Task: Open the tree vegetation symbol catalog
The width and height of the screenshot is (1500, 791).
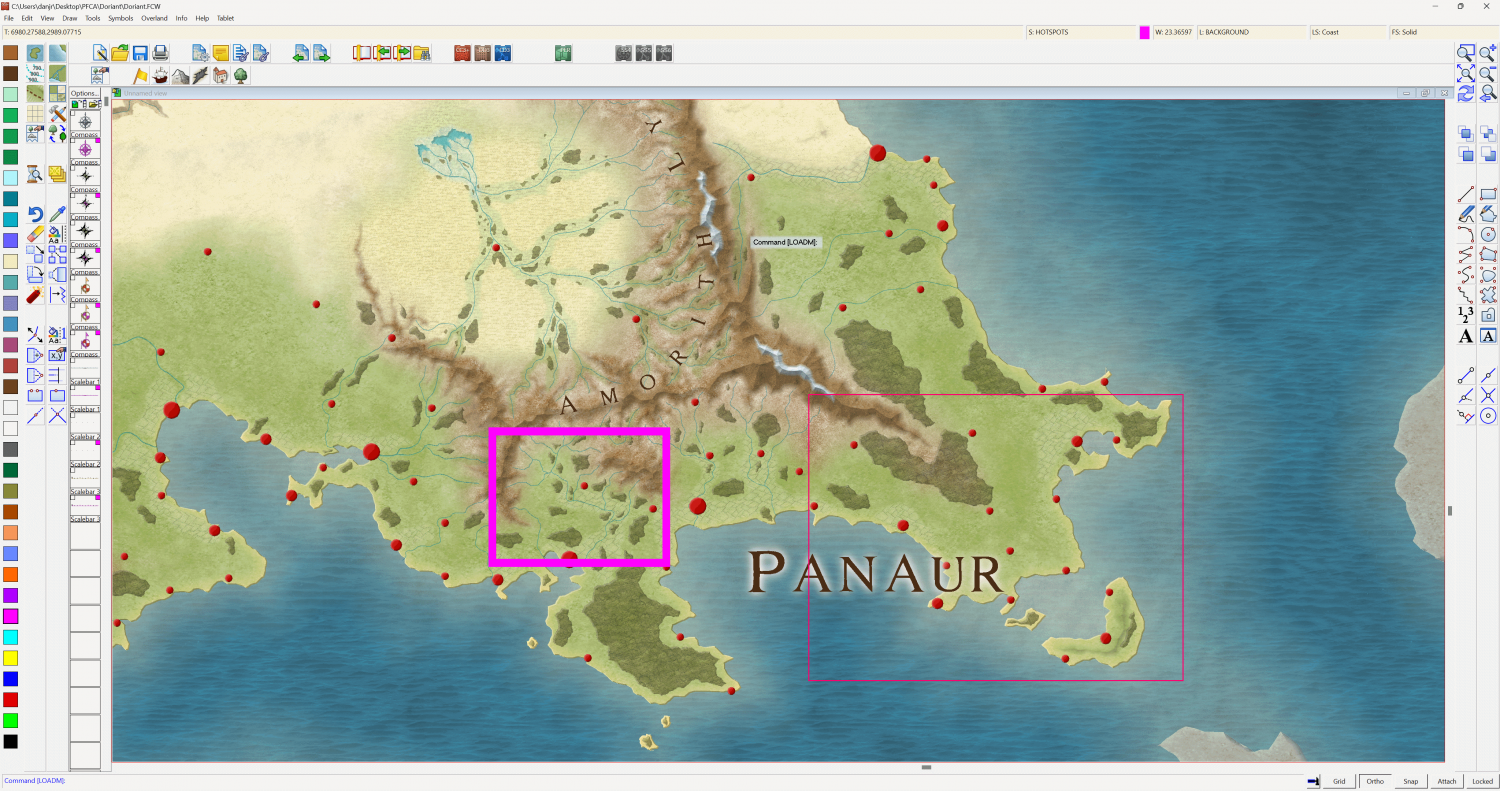Action: click(241, 76)
